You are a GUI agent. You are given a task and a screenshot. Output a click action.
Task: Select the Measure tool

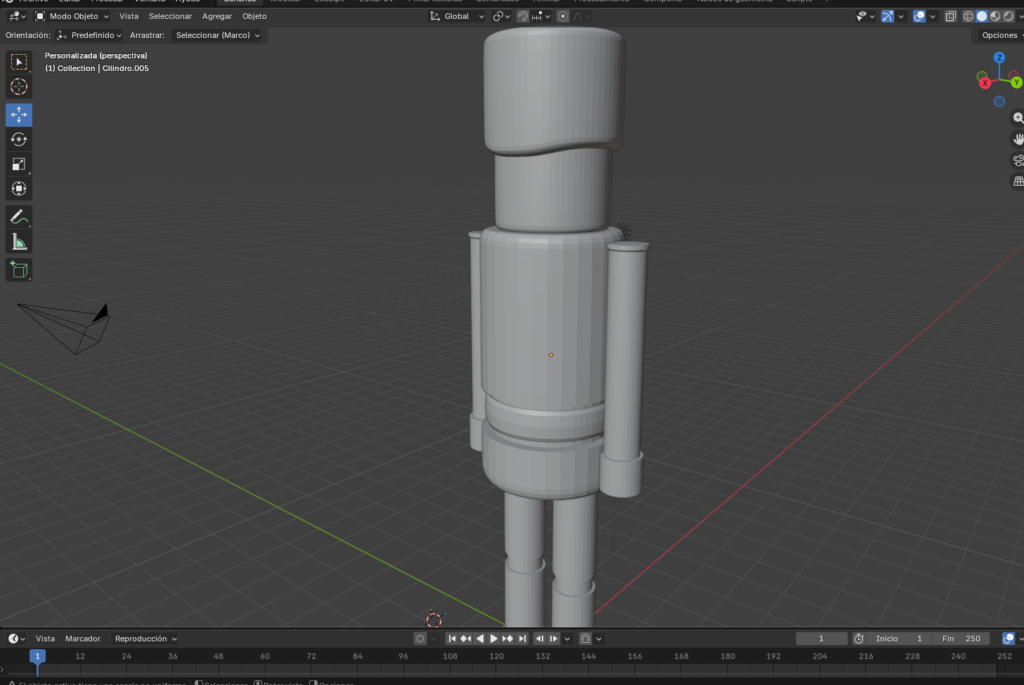click(19, 242)
